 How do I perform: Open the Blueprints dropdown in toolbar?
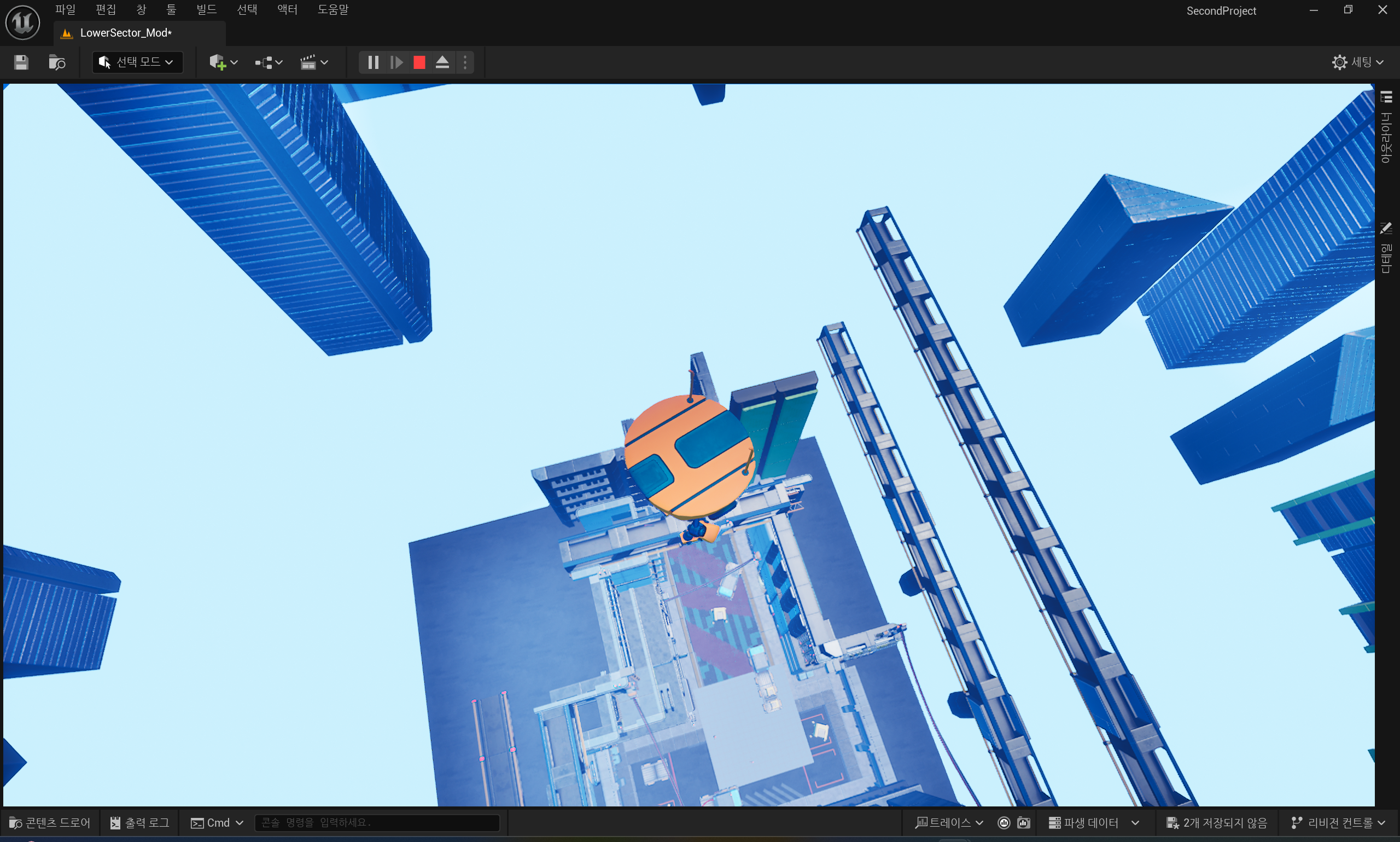click(x=268, y=62)
